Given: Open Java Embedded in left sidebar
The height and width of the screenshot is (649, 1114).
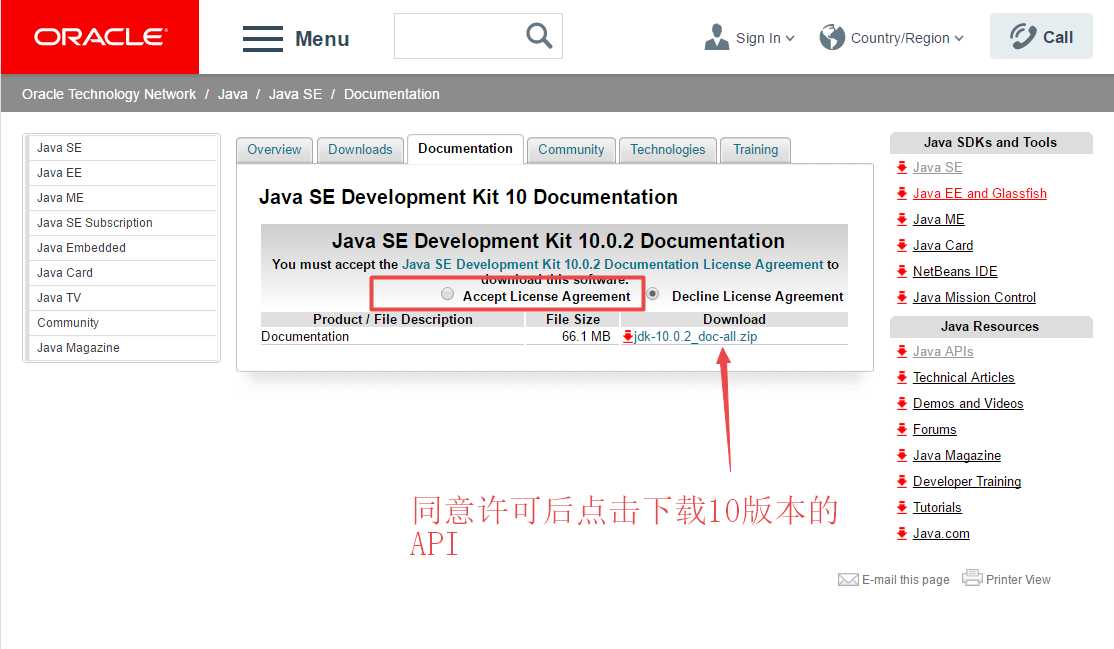Looking at the screenshot, I should 122,247.
